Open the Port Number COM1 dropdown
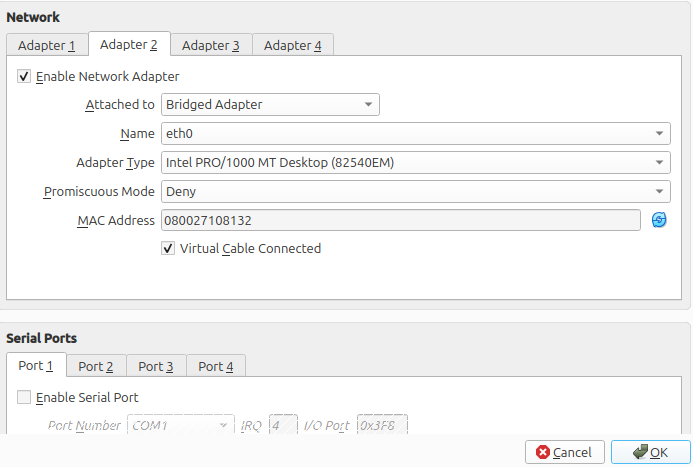The width and height of the screenshot is (693, 467). click(180, 425)
